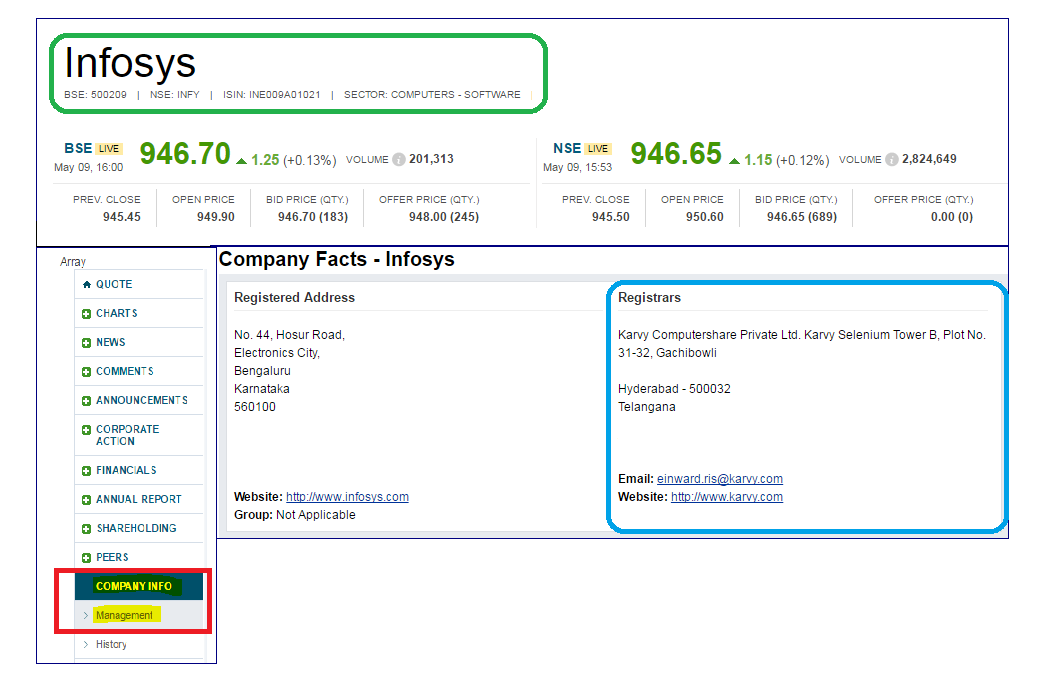This screenshot has width=1055, height=674.
Task: Click the home icon beside QUOTE
Action: 87,285
